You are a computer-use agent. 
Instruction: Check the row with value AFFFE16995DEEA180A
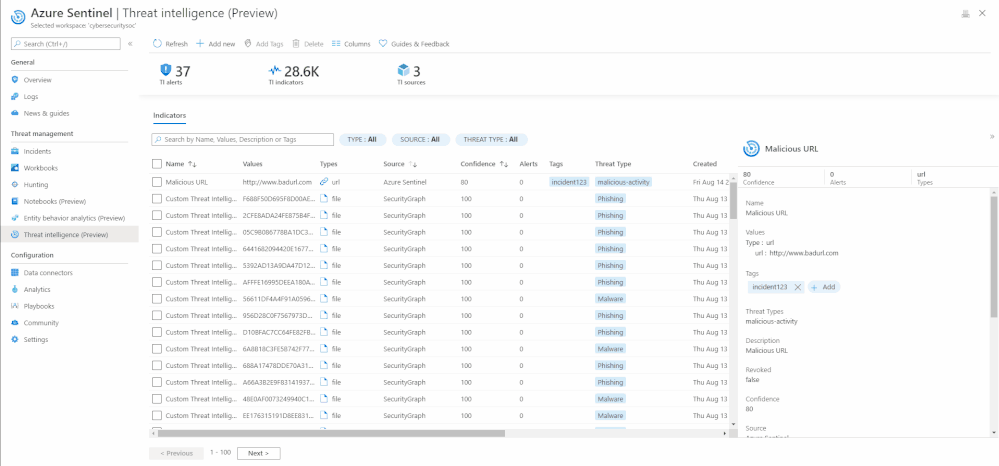pos(157,282)
